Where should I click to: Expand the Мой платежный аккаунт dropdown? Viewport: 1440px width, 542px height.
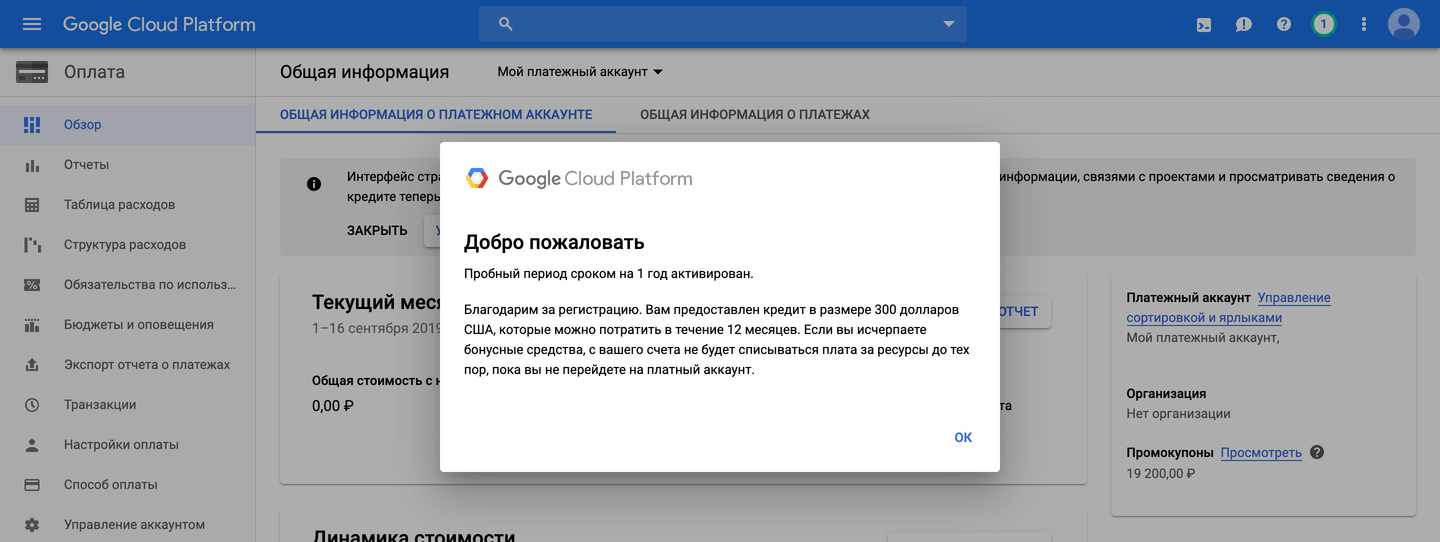pos(580,72)
